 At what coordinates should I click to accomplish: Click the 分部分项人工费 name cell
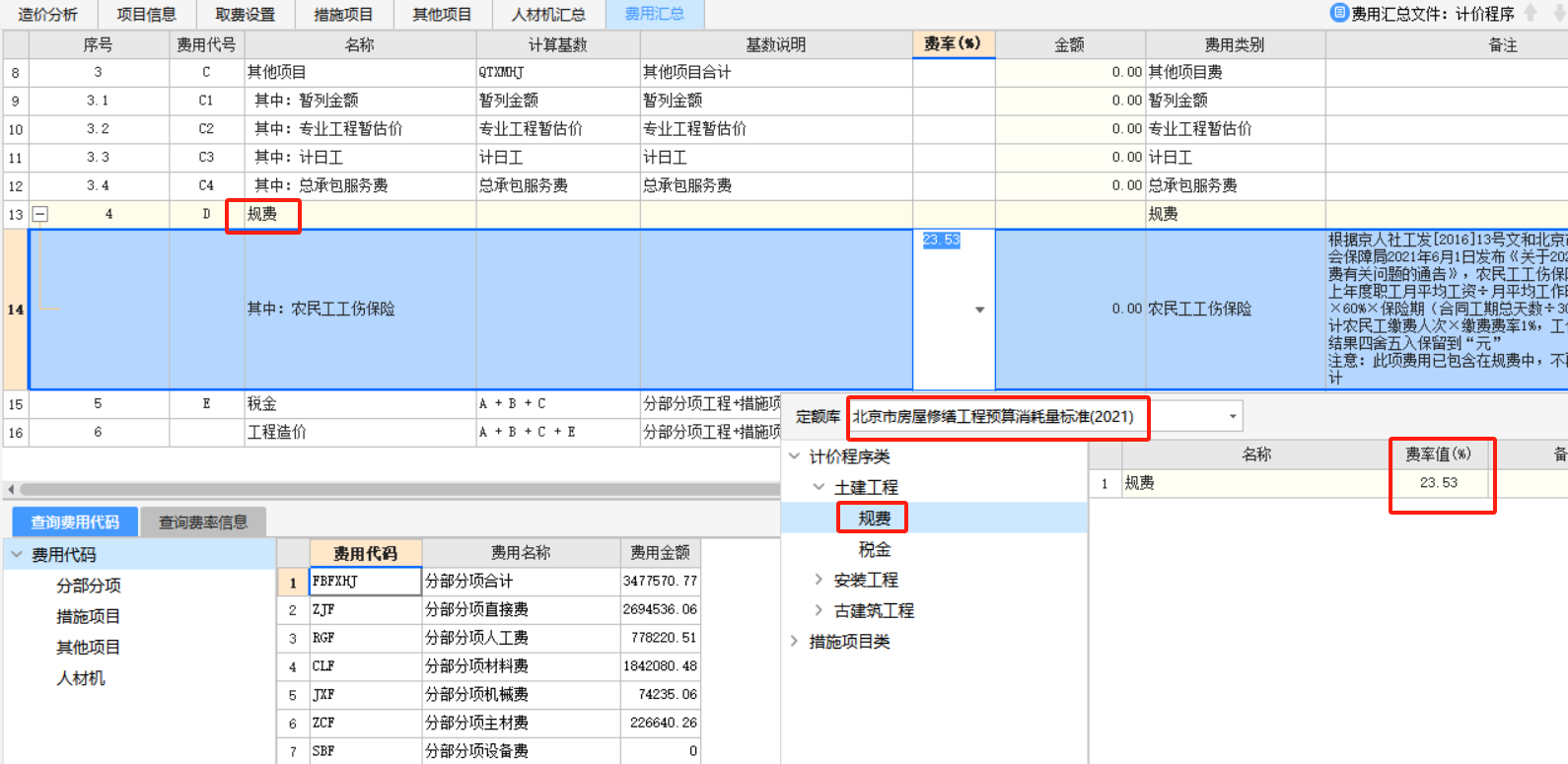[522, 638]
